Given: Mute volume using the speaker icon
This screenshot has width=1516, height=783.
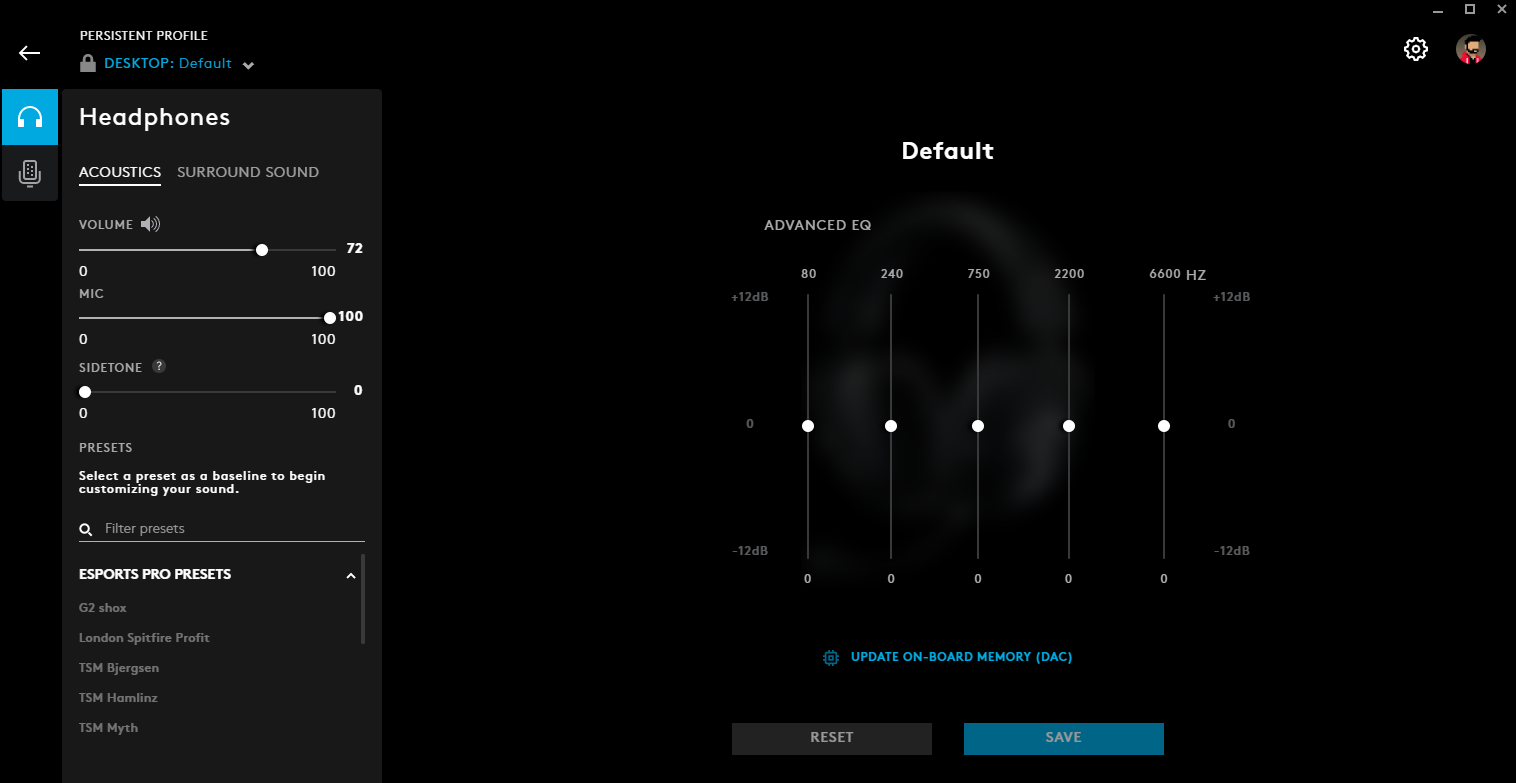Looking at the screenshot, I should pos(150,224).
